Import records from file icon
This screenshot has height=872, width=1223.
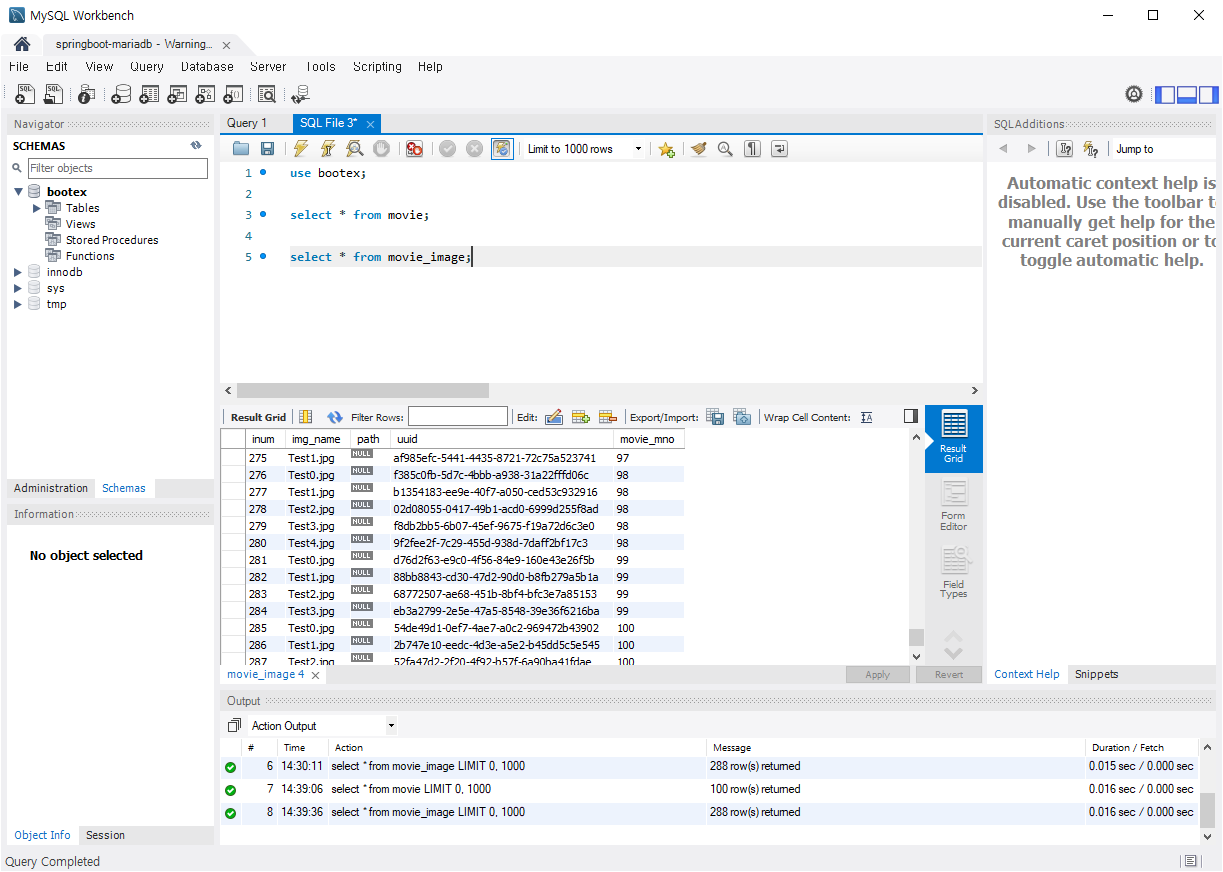(742, 417)
